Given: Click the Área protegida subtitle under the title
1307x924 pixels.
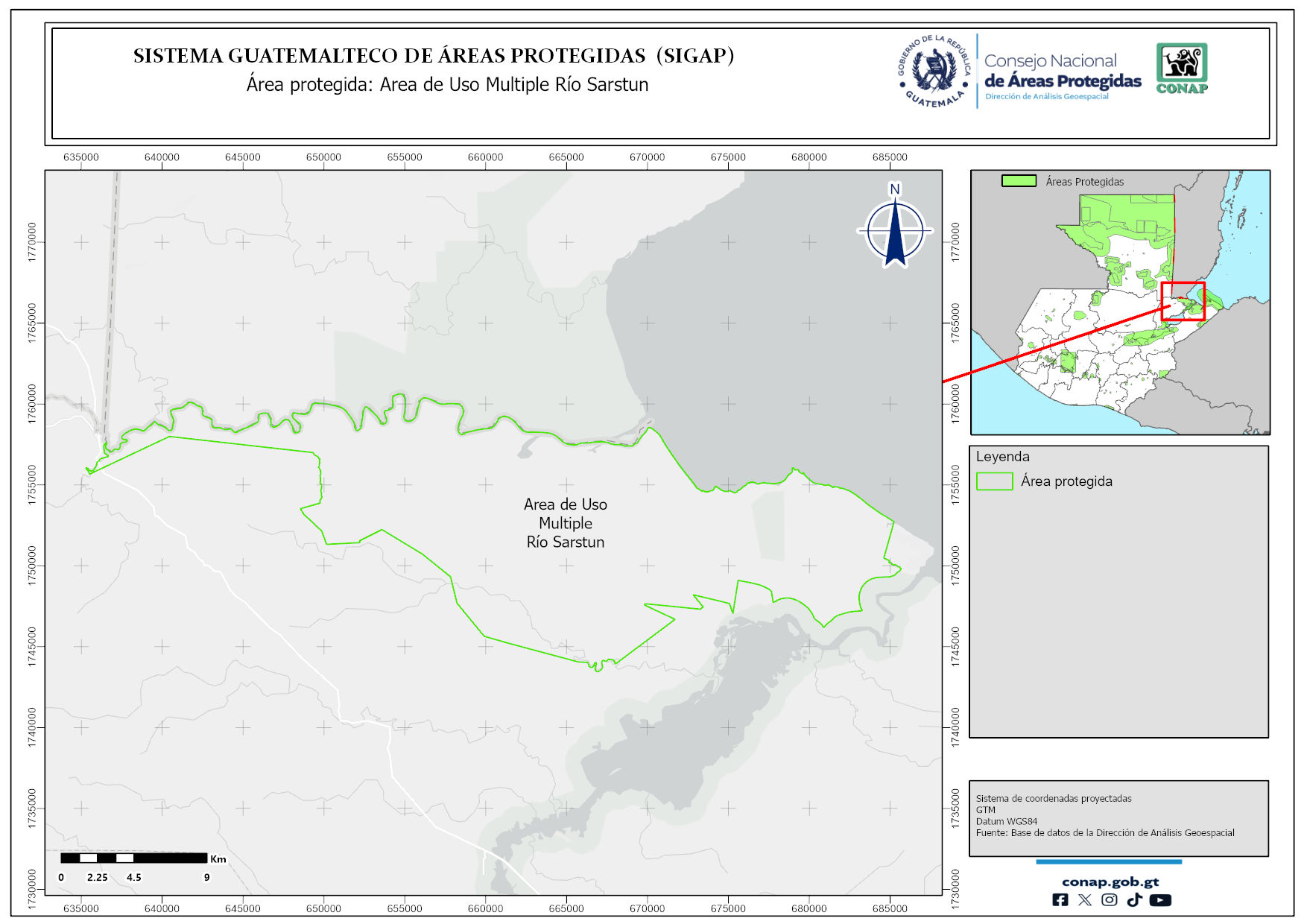Looking at the screenshot, I should tap(447, 85).
